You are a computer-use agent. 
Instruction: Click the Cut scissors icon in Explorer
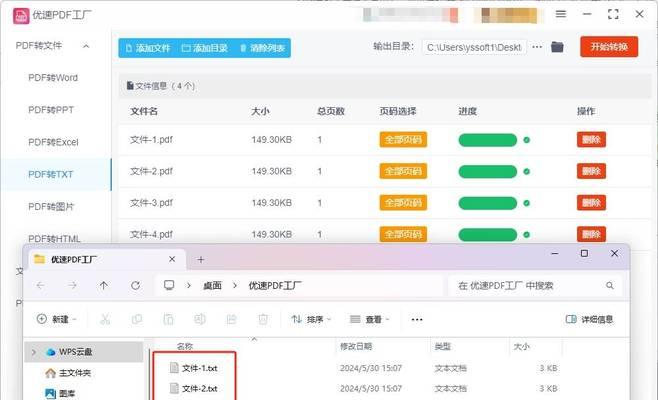coord(105,319)
